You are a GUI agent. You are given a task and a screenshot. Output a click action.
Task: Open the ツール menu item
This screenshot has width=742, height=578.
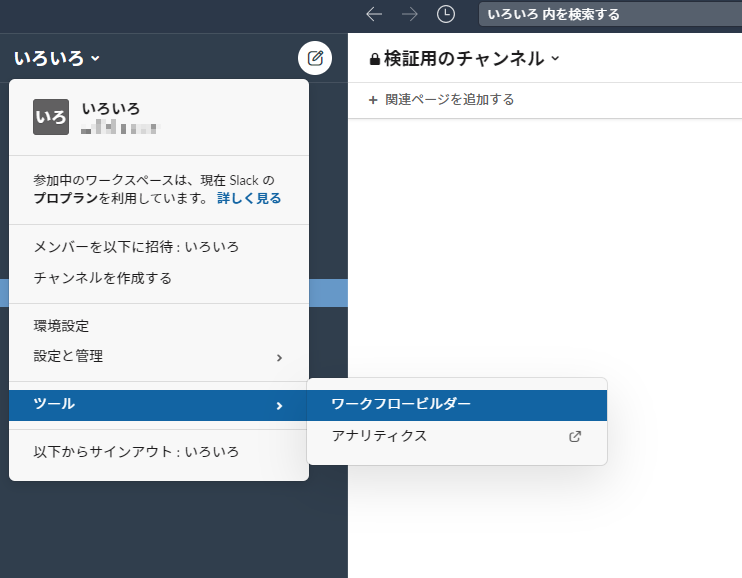coord(159,405)
